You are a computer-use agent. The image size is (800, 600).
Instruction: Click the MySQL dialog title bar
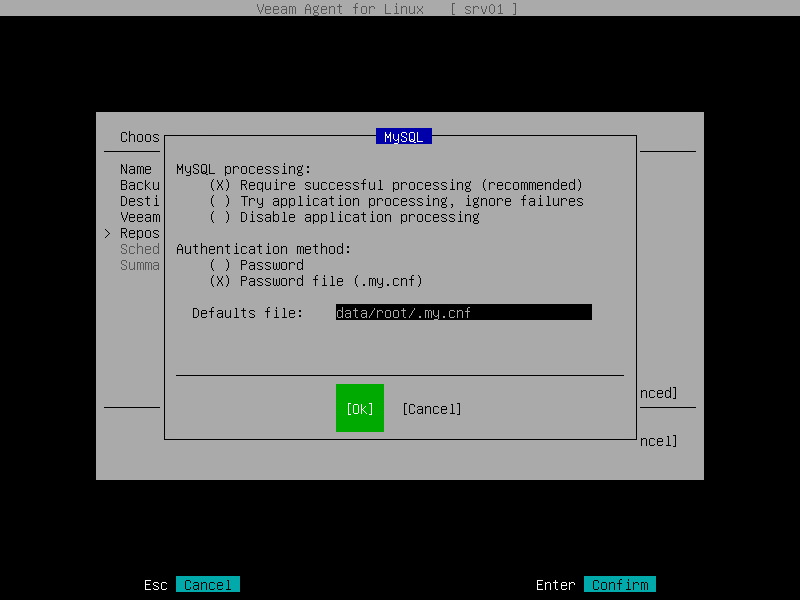tap(402, 135)
